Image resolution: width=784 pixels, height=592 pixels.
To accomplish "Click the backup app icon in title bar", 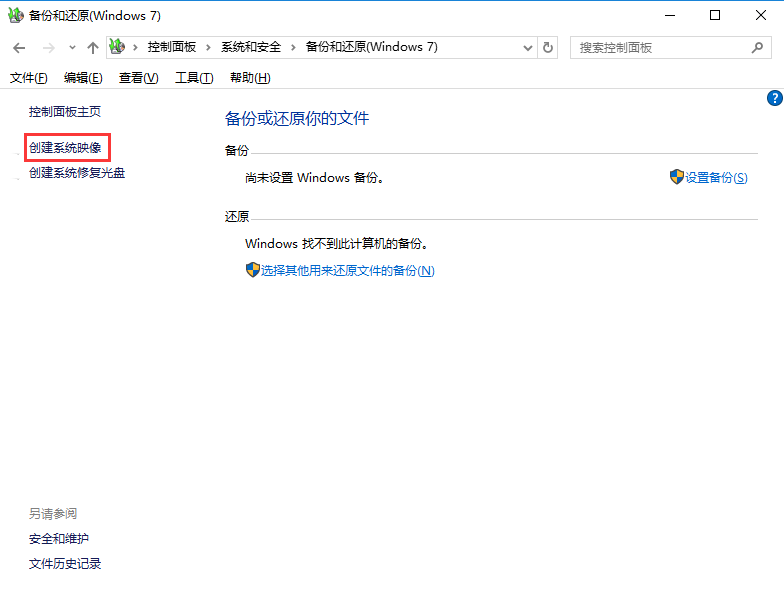I will 16,16.
